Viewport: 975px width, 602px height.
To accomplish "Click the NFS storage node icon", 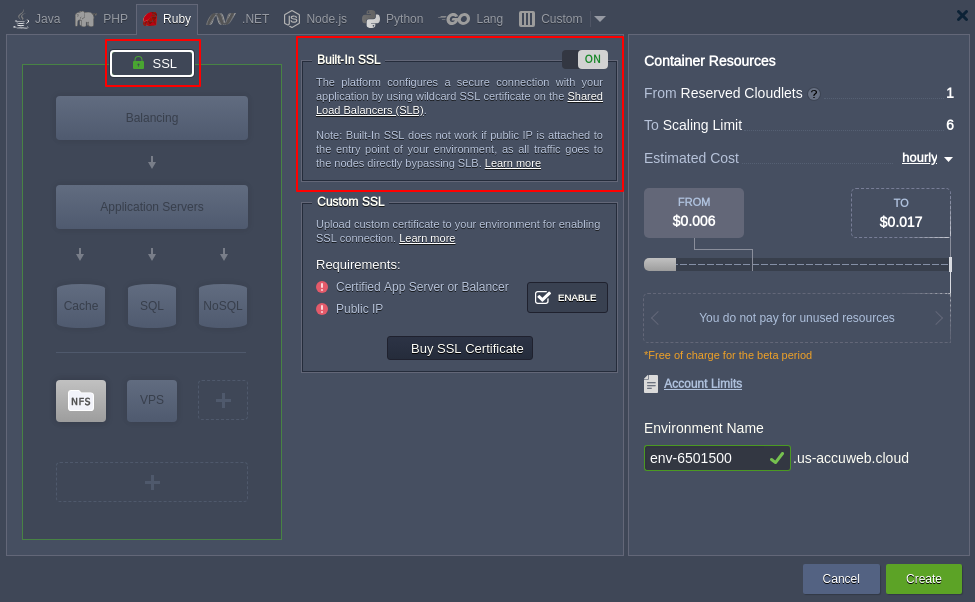I will (x=81, y=401).
